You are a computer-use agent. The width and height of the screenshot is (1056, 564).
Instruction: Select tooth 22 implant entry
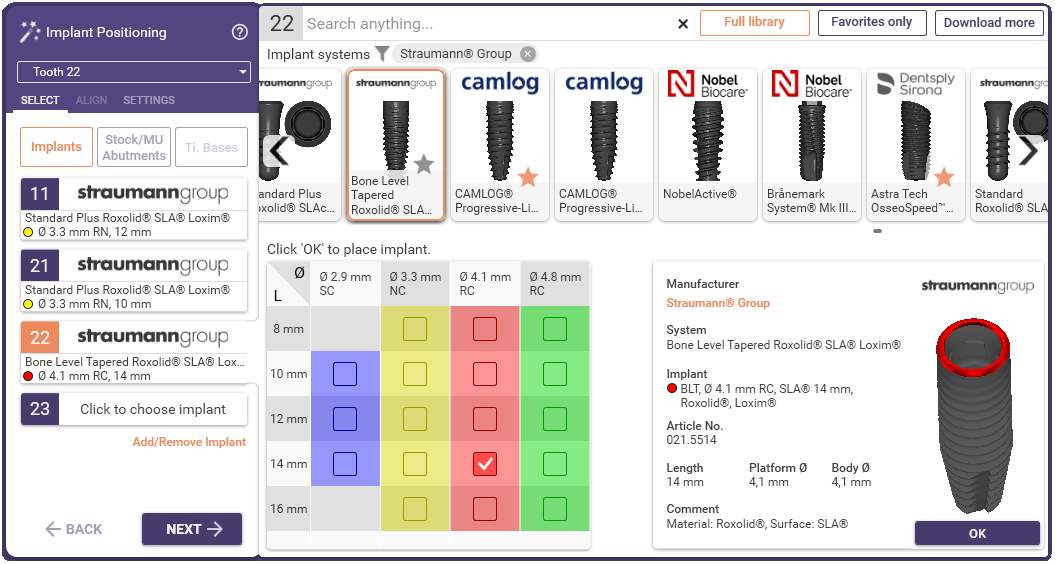(134, 352)
